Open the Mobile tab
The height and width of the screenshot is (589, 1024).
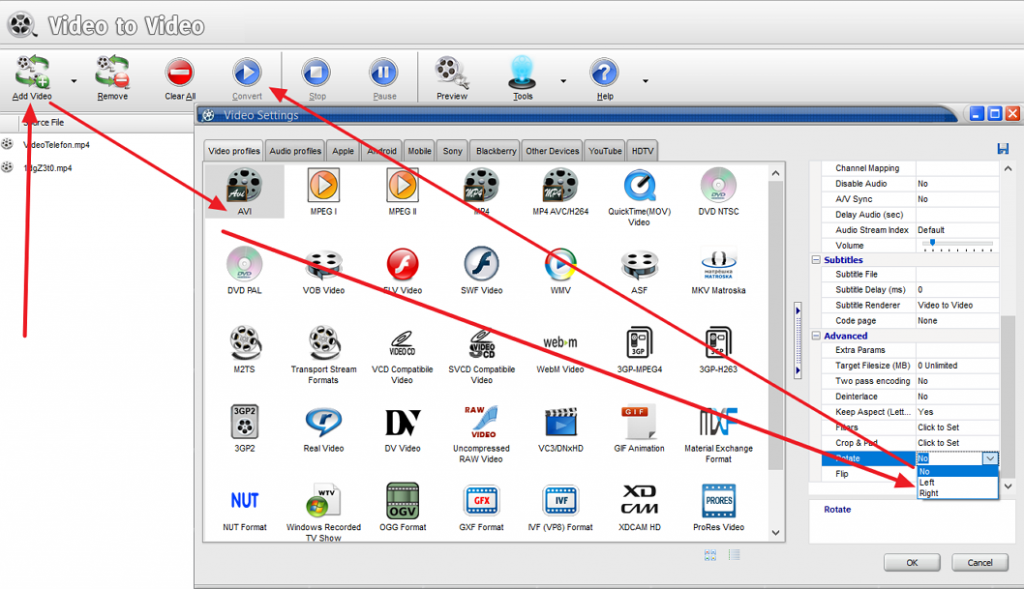[x=419, y=151]
